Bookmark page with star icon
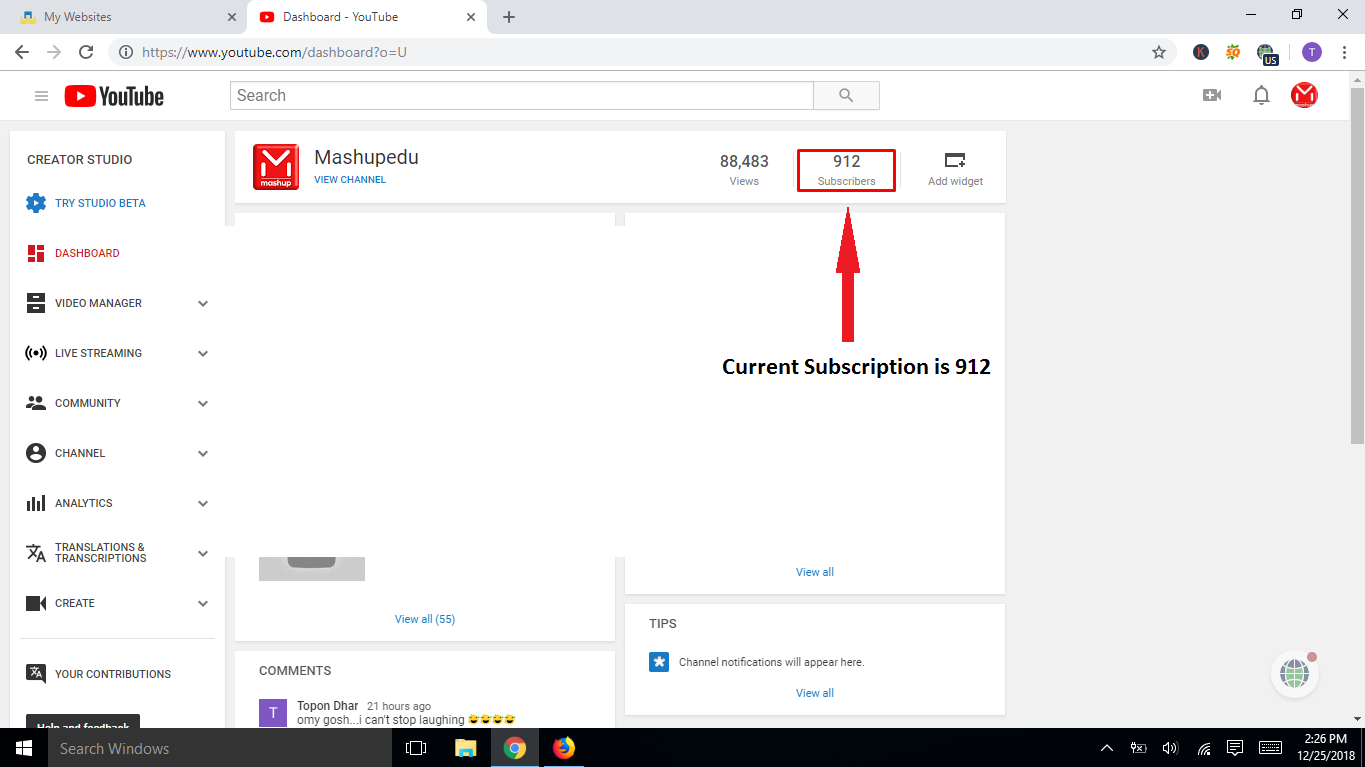Screen dimensions: 1365x767 (1159, 52)
